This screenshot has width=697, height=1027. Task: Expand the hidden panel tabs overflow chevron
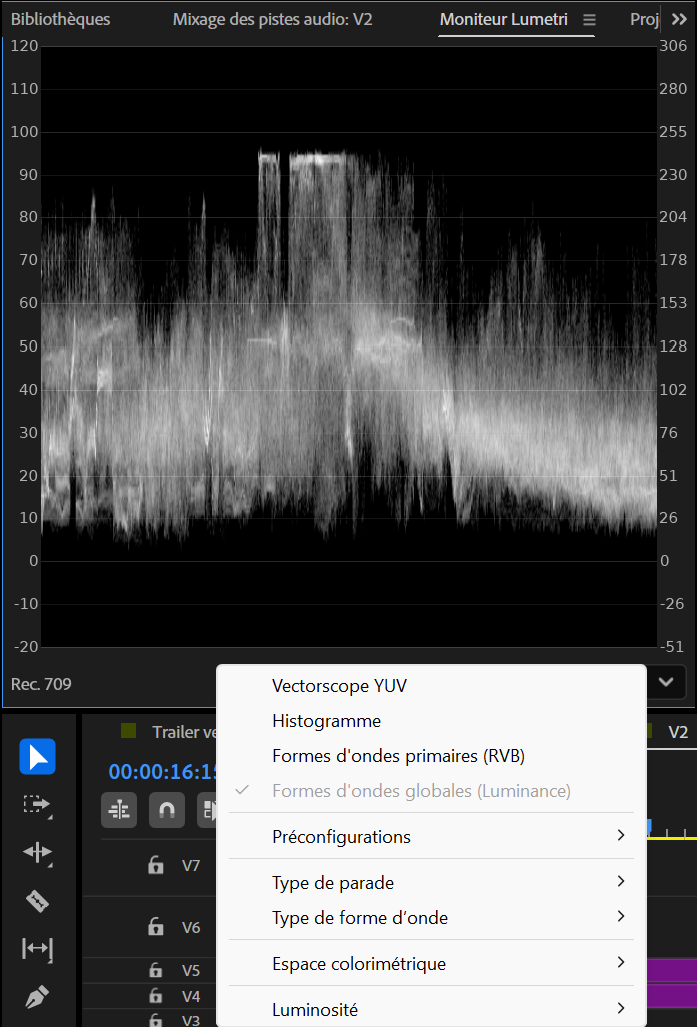[679, 20]
